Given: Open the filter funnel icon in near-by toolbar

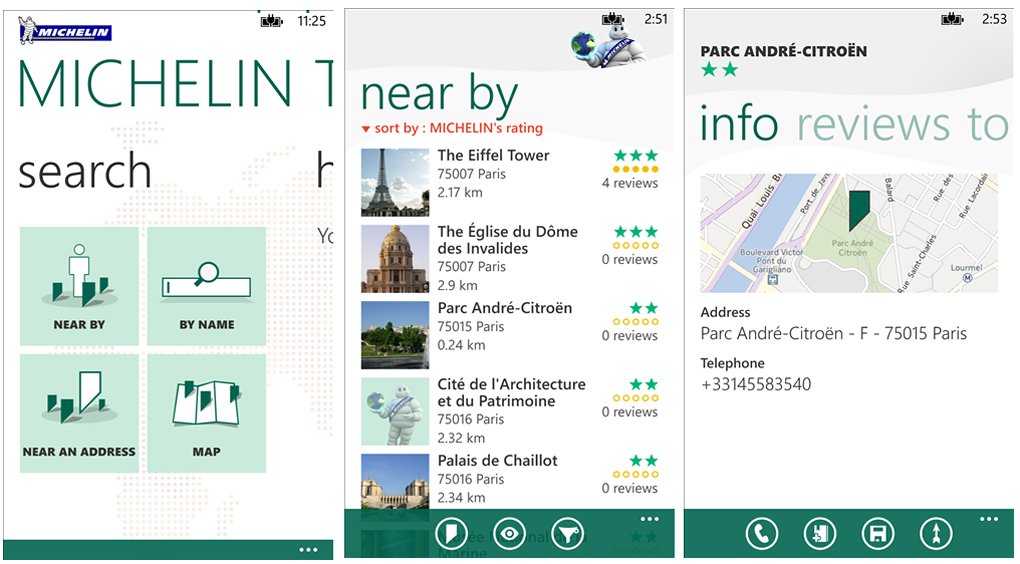Looking at the screenshot, I should coord(567,534).
